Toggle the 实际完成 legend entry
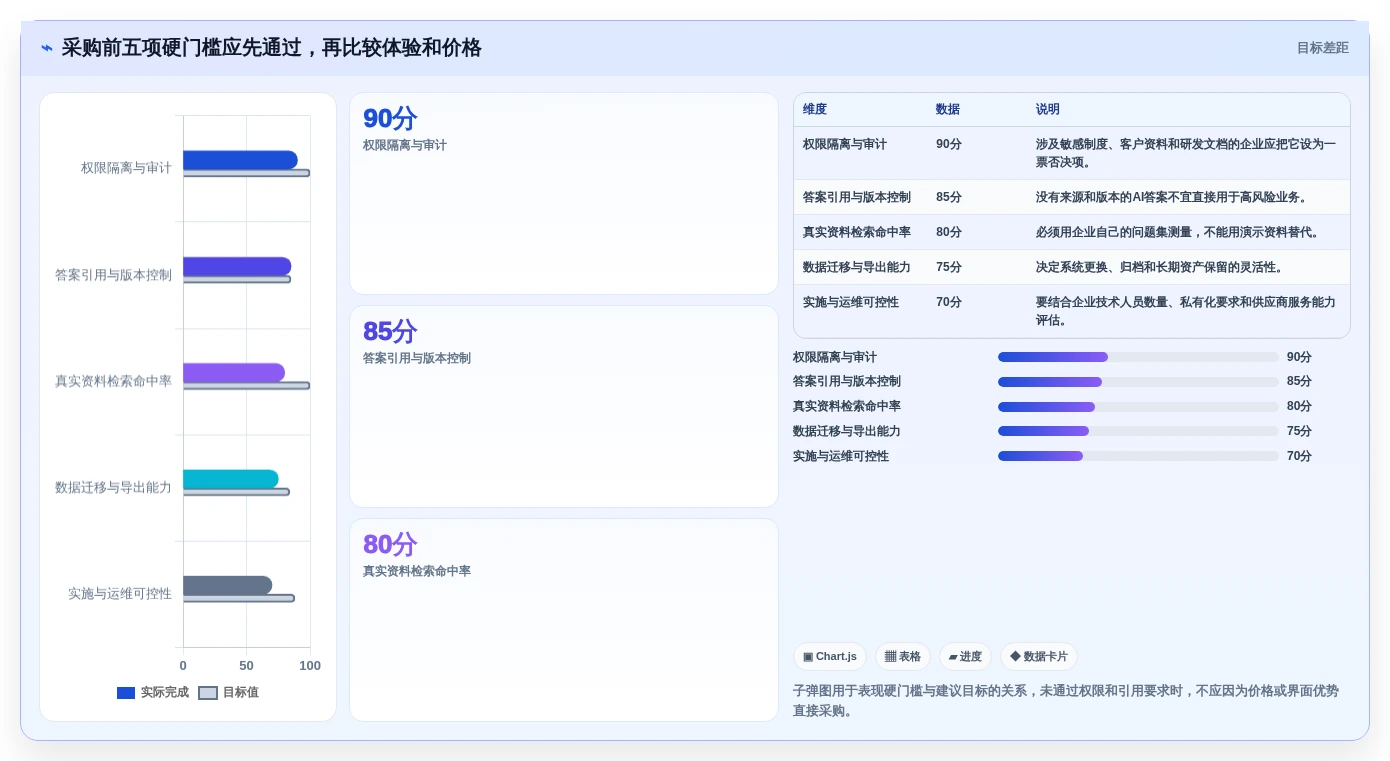 [152, 692]
